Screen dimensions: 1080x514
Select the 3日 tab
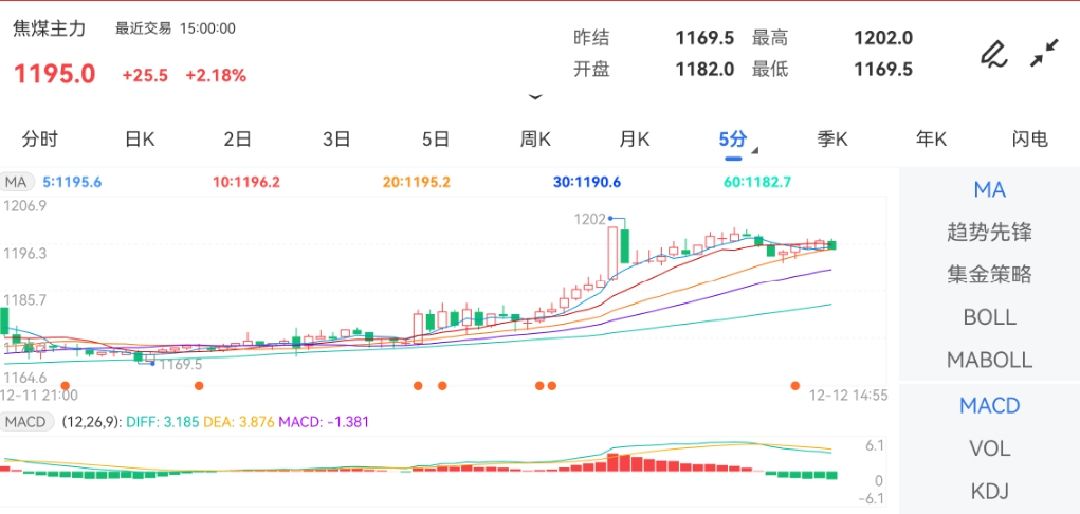click(337, 139)
